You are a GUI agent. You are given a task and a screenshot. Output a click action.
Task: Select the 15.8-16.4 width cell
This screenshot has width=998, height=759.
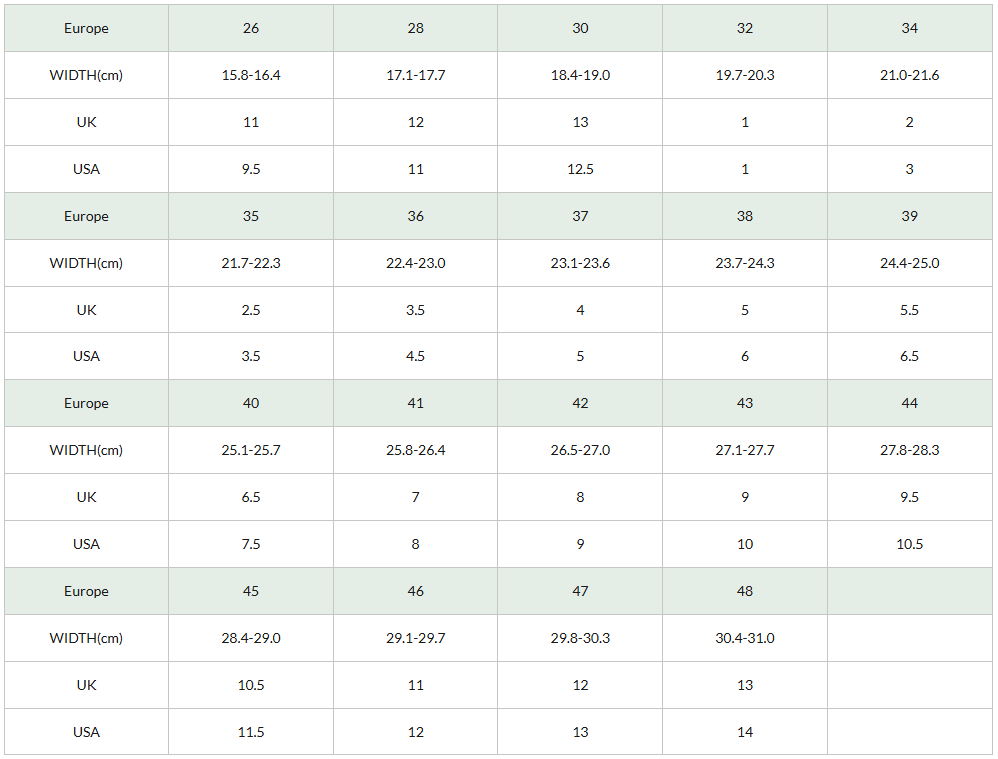pyautogui.click(x=251, y=75)
